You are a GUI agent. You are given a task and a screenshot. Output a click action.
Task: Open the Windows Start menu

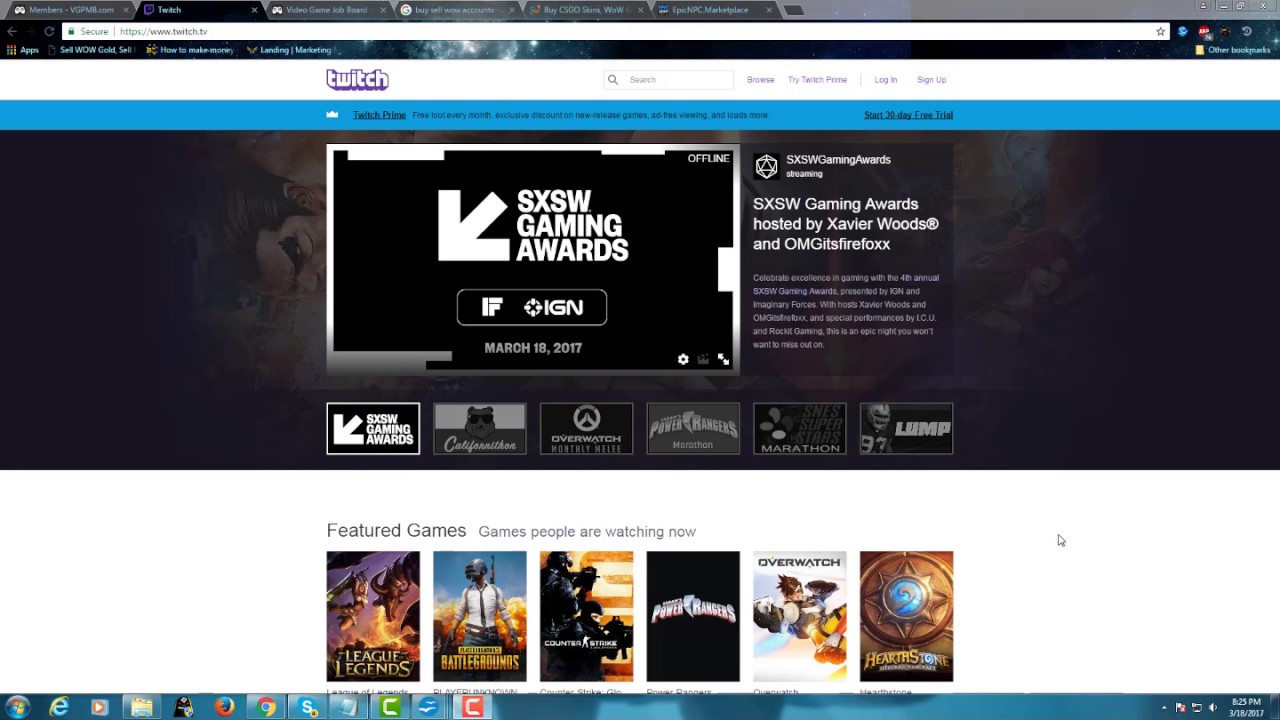coord(16,707)
